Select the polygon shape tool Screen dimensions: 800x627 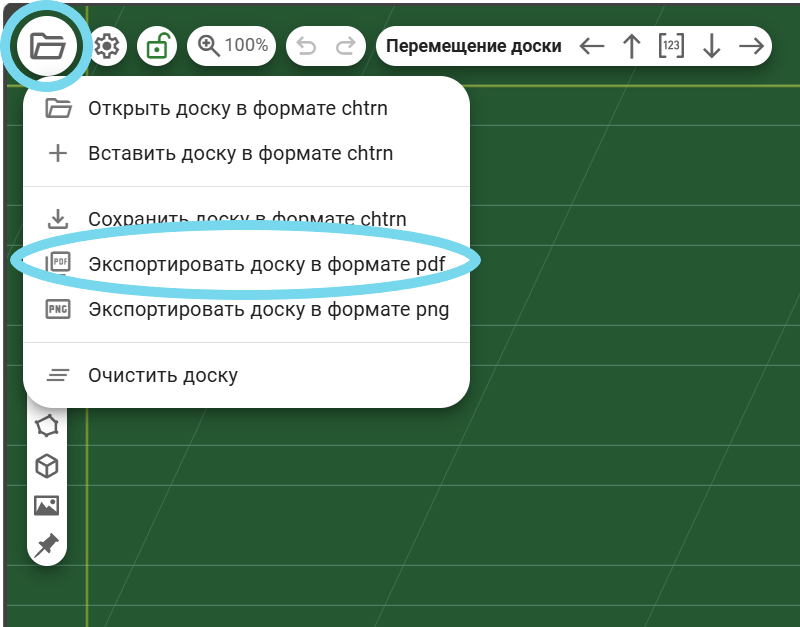tap(47, 427)
